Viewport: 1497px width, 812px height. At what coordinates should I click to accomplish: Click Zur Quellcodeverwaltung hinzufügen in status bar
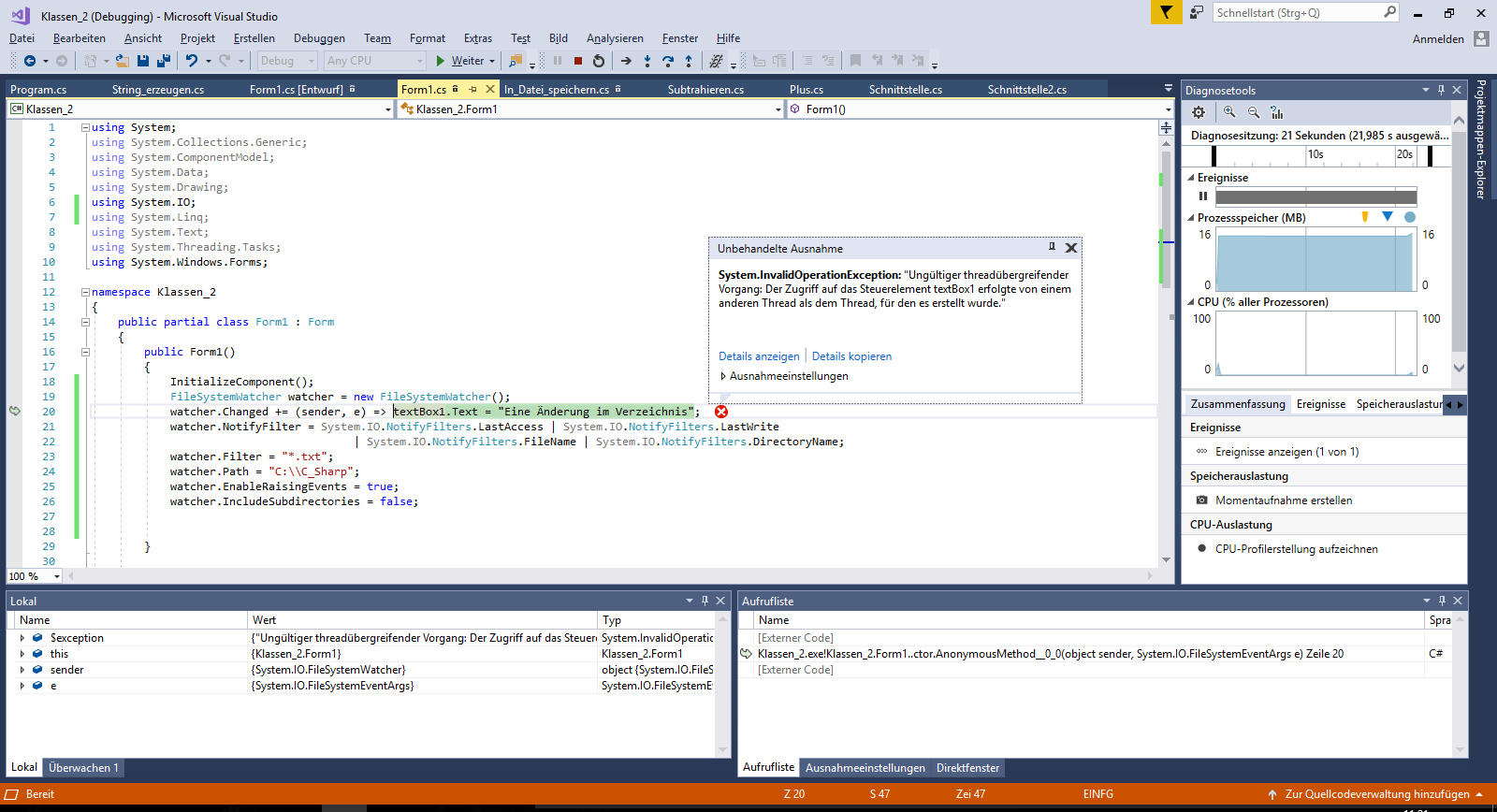(1376, 794)
